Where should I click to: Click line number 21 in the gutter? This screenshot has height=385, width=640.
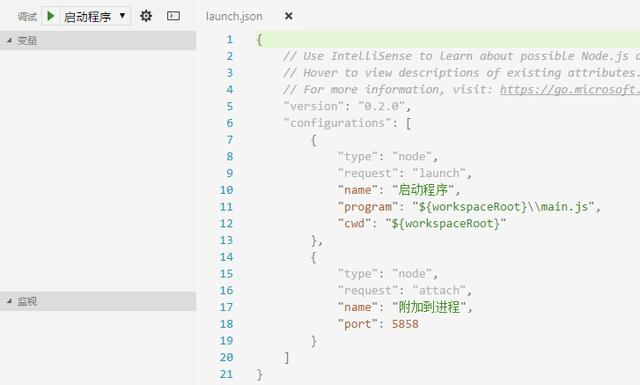(x=226, y=374)
